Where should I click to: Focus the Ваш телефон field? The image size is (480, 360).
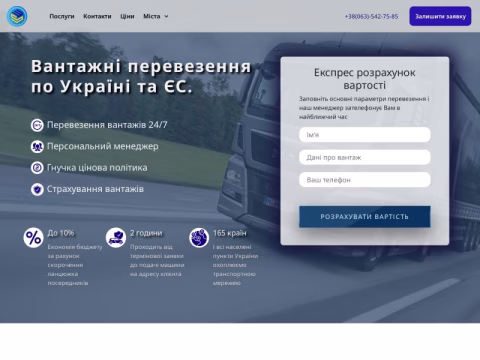coord(365,180)
